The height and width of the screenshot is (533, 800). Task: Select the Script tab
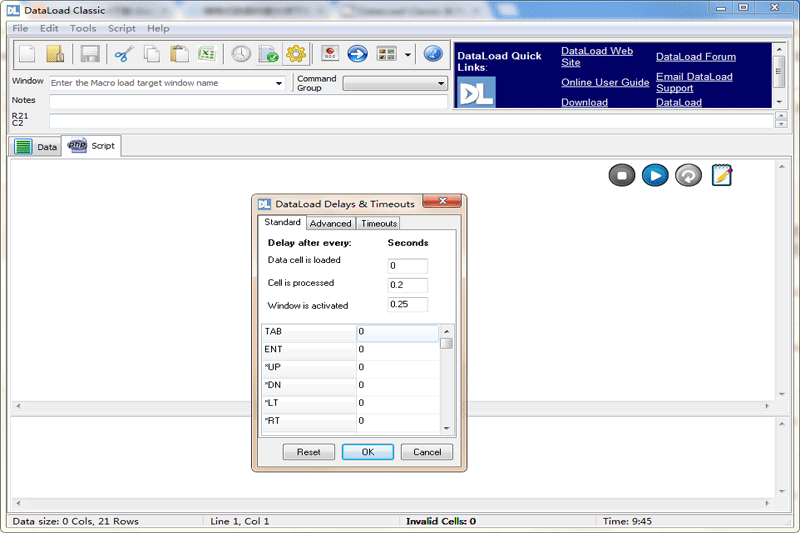point(91,146)
